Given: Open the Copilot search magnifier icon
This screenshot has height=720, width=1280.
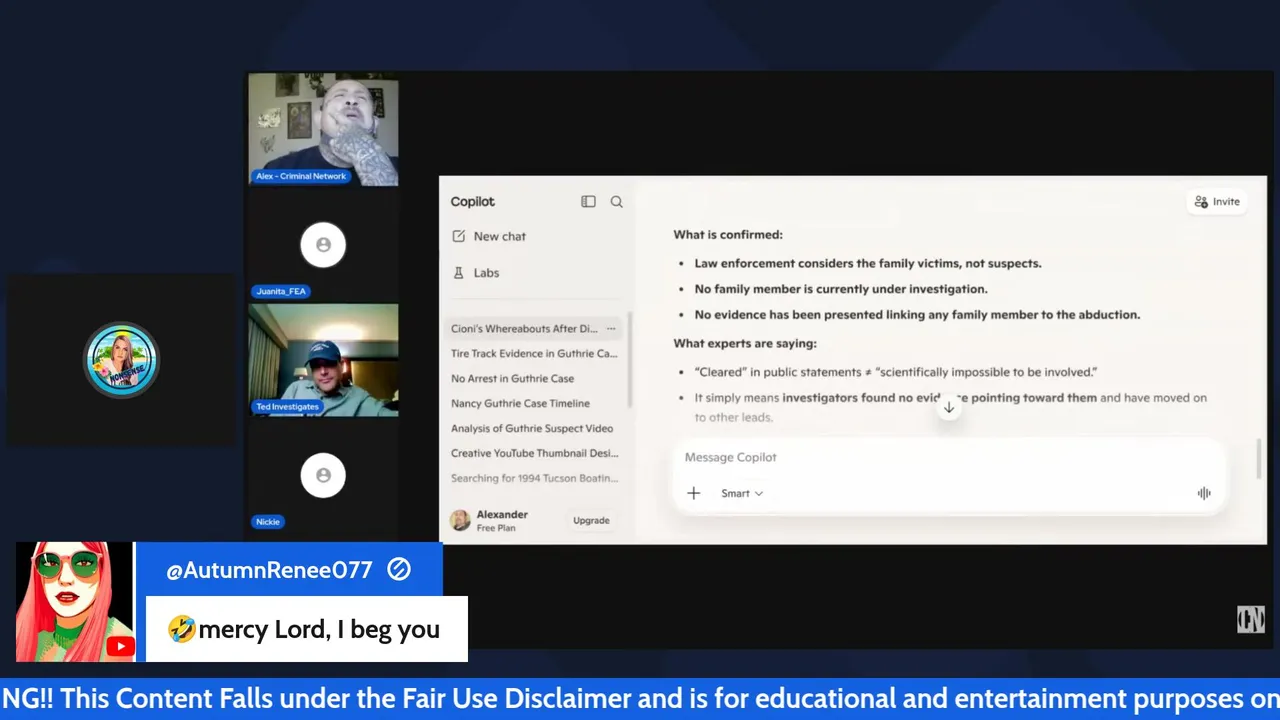Looking at the screenshot, I should point(617,202).
